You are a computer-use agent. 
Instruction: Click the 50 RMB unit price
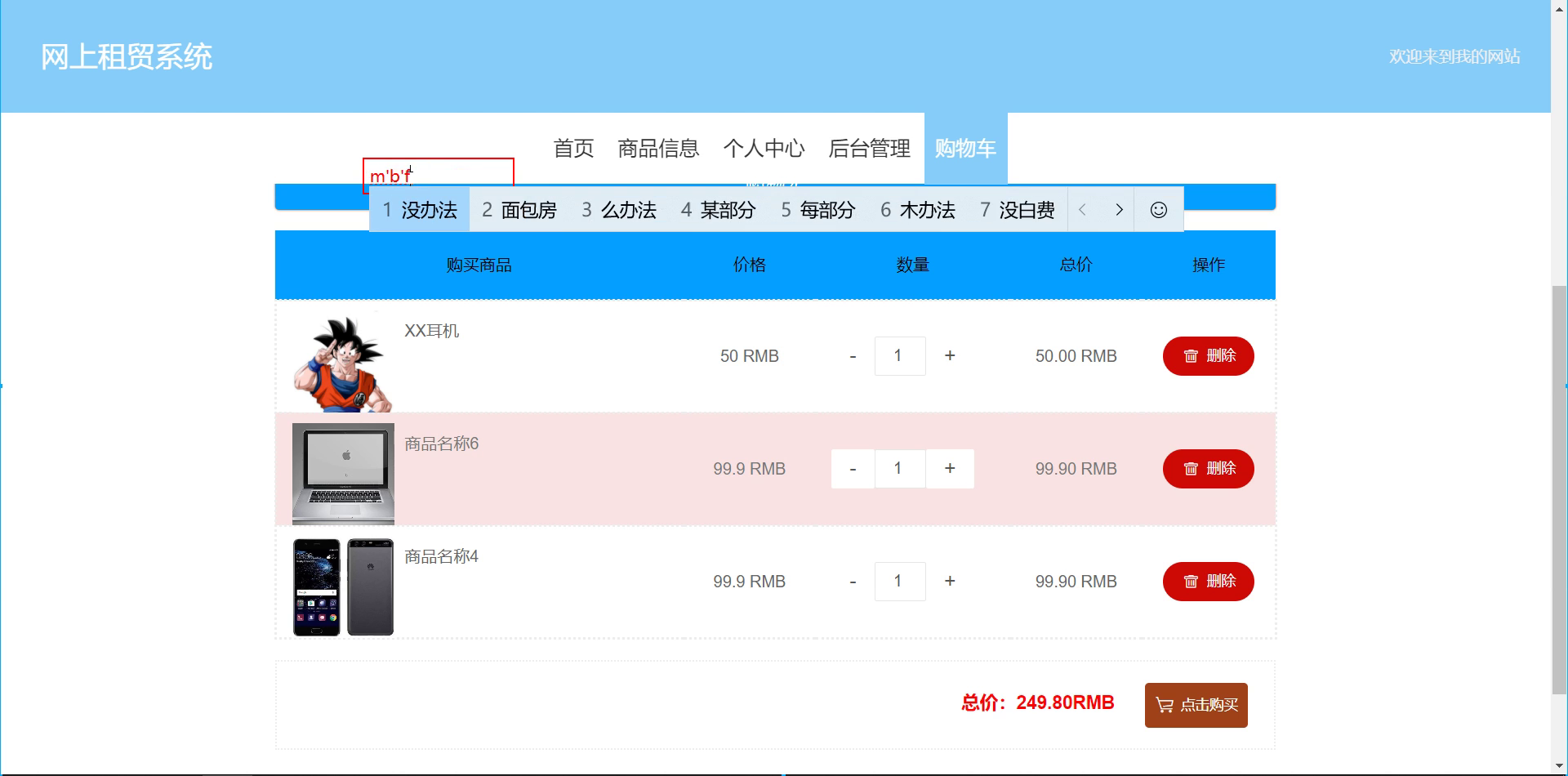click(750, 356)
